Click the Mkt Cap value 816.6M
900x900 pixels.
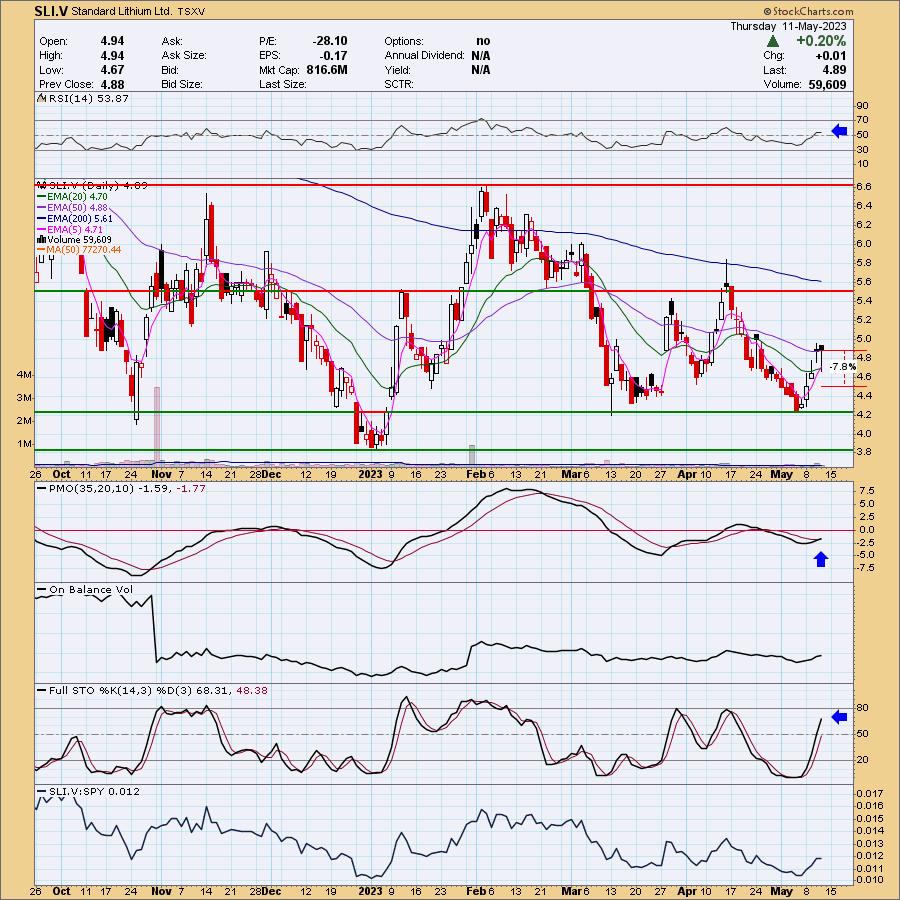point(327,70)
